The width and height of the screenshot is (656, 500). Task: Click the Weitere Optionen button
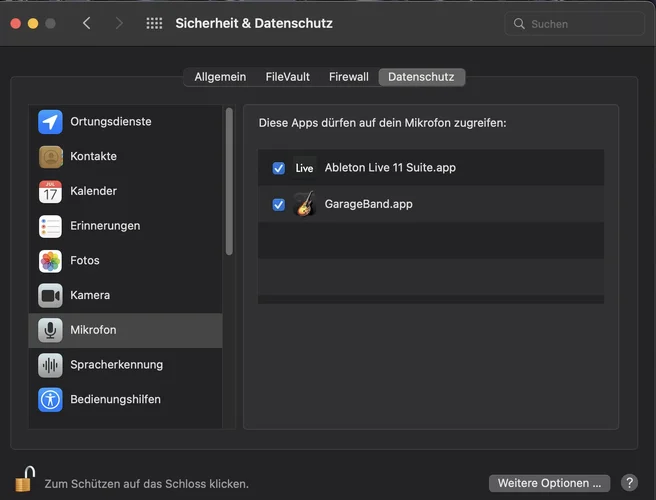tap(550, 483)
